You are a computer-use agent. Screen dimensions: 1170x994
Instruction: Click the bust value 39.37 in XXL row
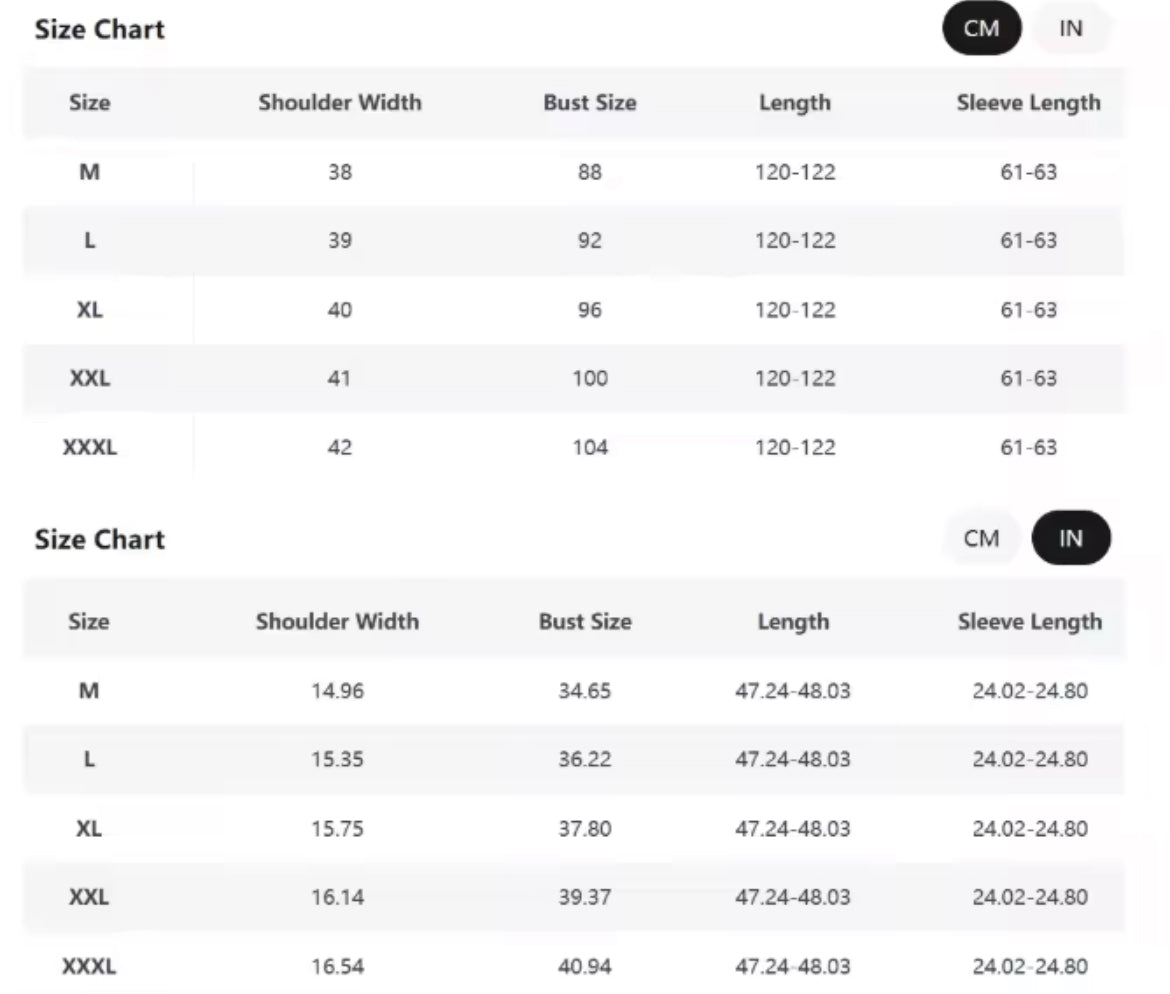(x=585, y=897)
